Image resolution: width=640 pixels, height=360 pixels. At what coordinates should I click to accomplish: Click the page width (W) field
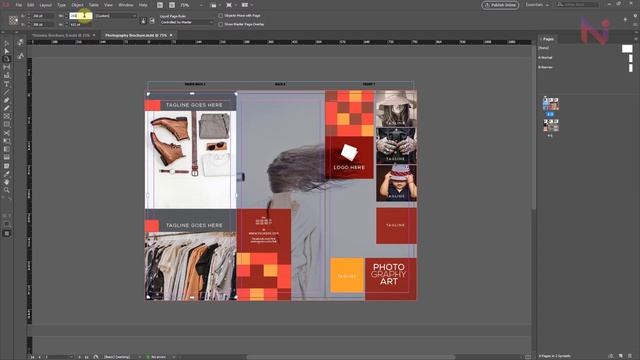click(80, 16)
